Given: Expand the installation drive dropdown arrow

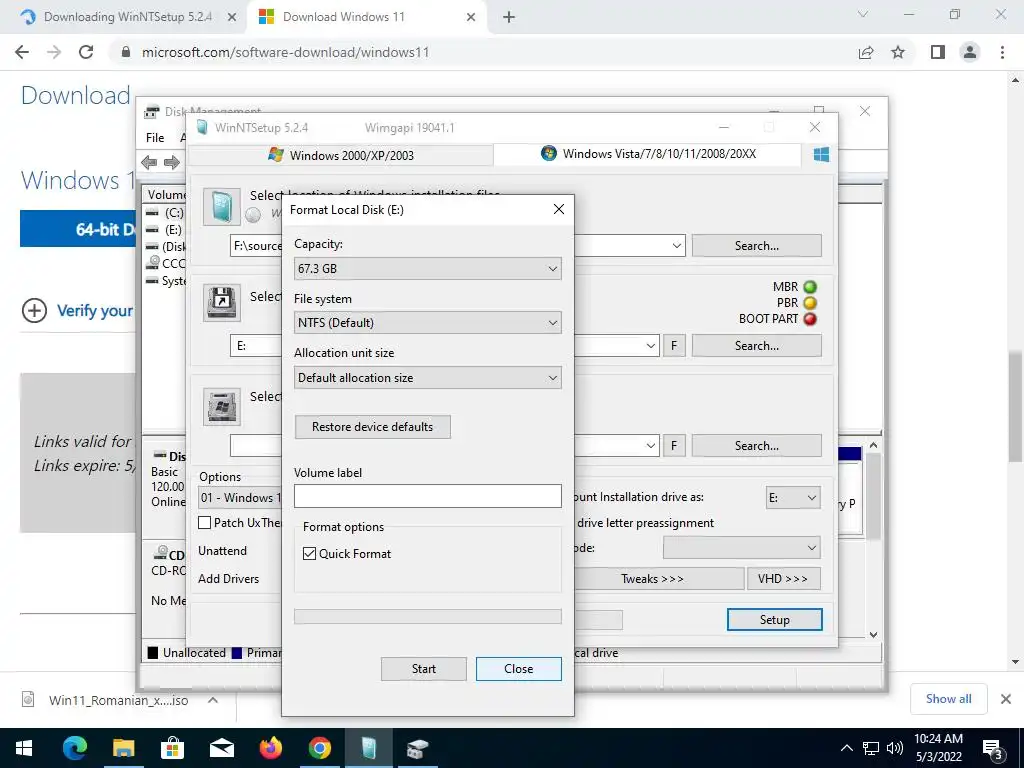Looking at the screenshot, I should coord(650,445).
